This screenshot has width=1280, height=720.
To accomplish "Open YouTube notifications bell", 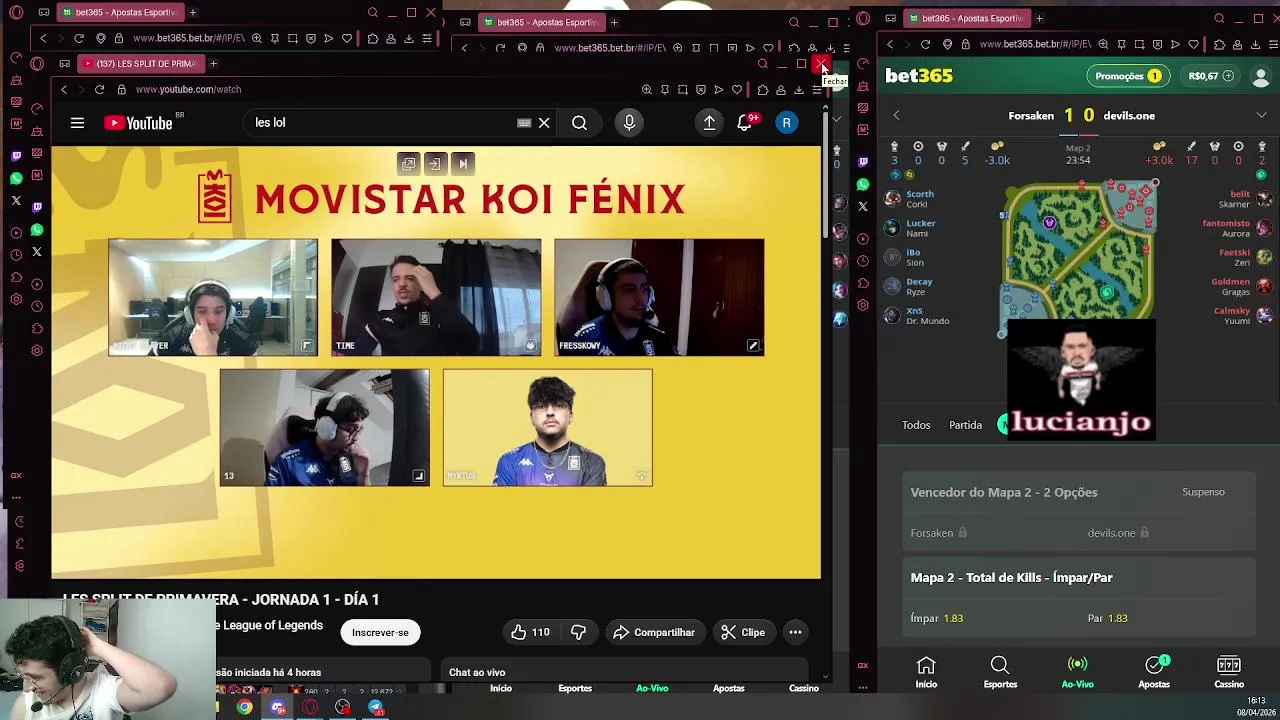I will click(x=746, y=122).
